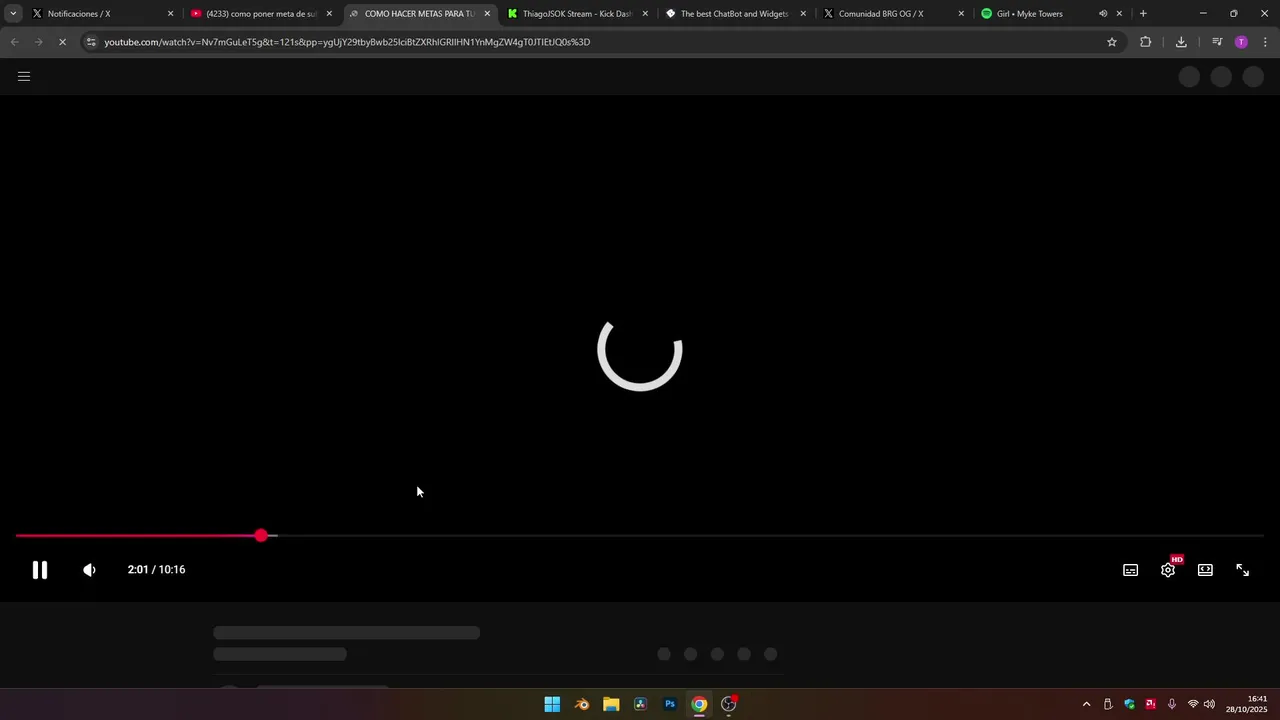Screen dimensions: 1280x720
Task: Expand the tab search dropdown arrow
Action: [x=13, y=14]
